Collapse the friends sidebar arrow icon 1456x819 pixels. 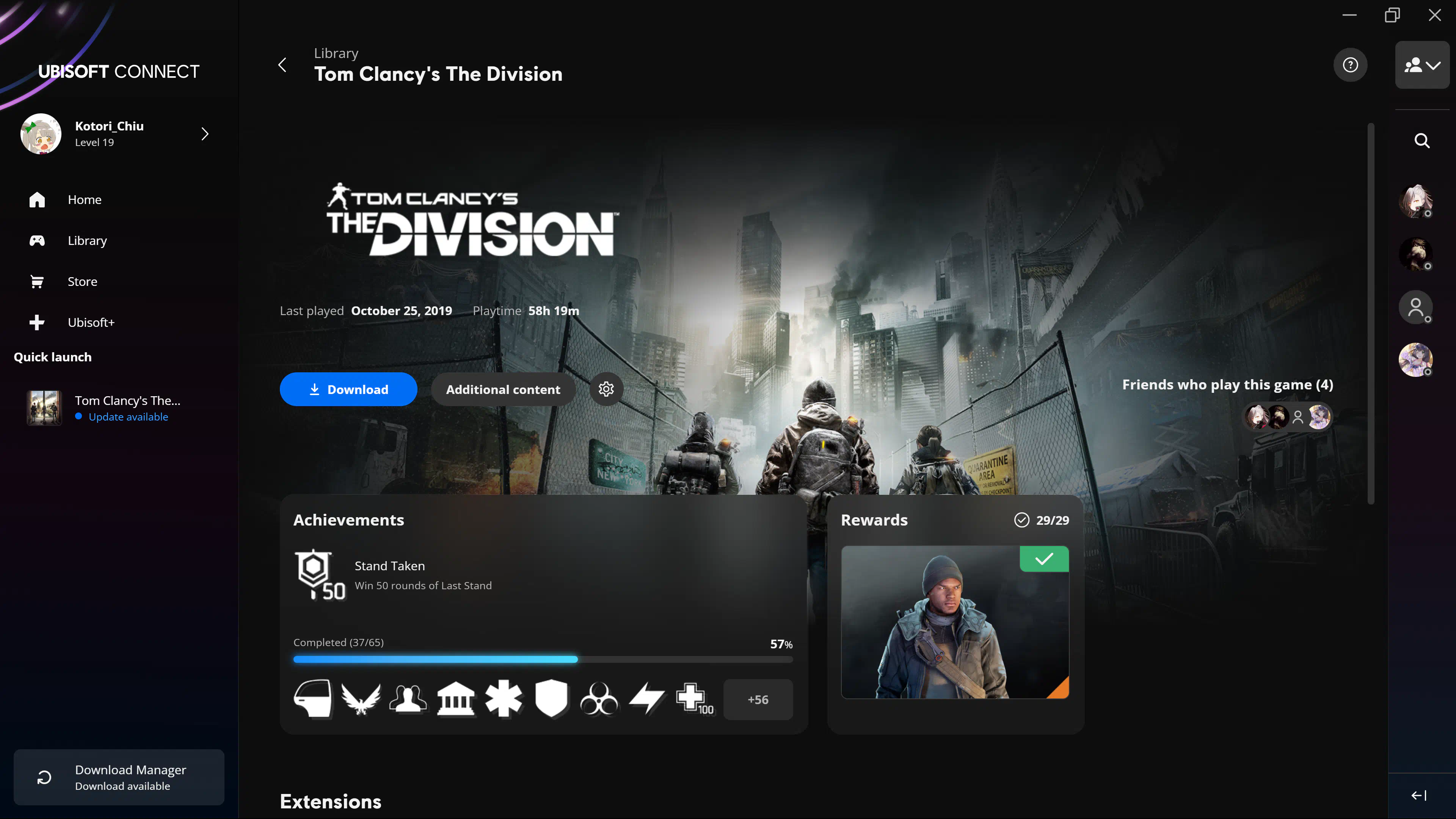(1419, 795)
